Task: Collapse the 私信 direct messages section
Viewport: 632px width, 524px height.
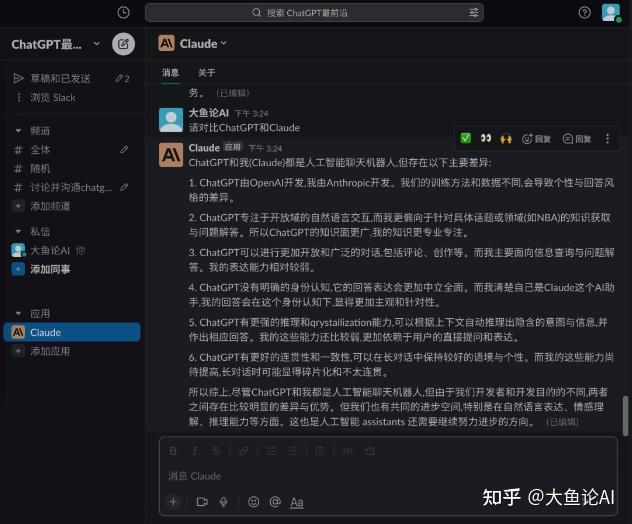Action: [x=18, y=231]
